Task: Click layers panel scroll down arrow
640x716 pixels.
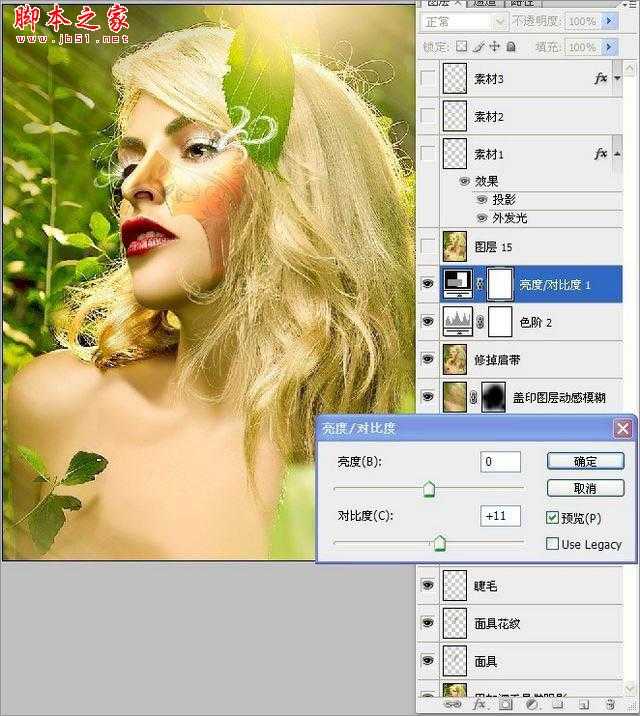Action: 630,687
